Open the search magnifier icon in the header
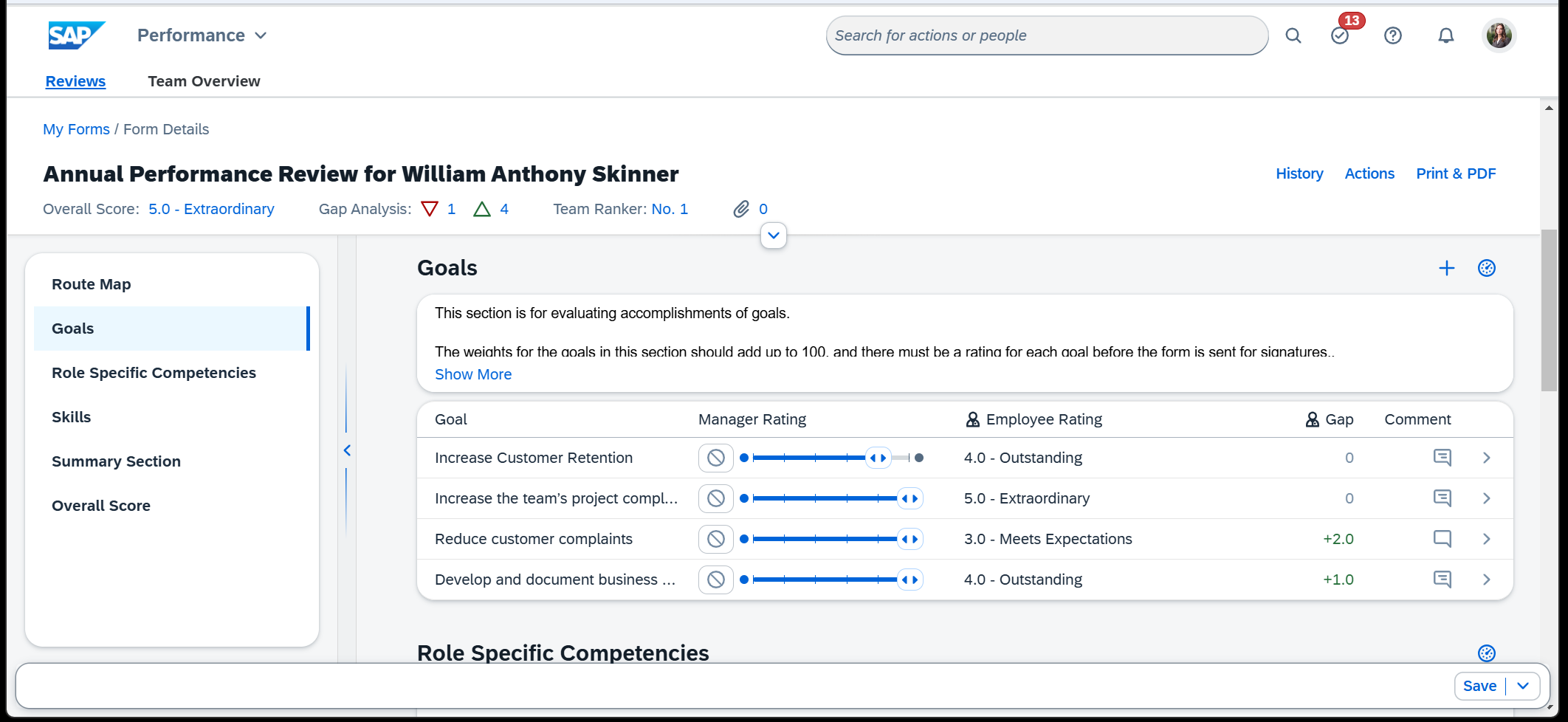 [1293, 35]
